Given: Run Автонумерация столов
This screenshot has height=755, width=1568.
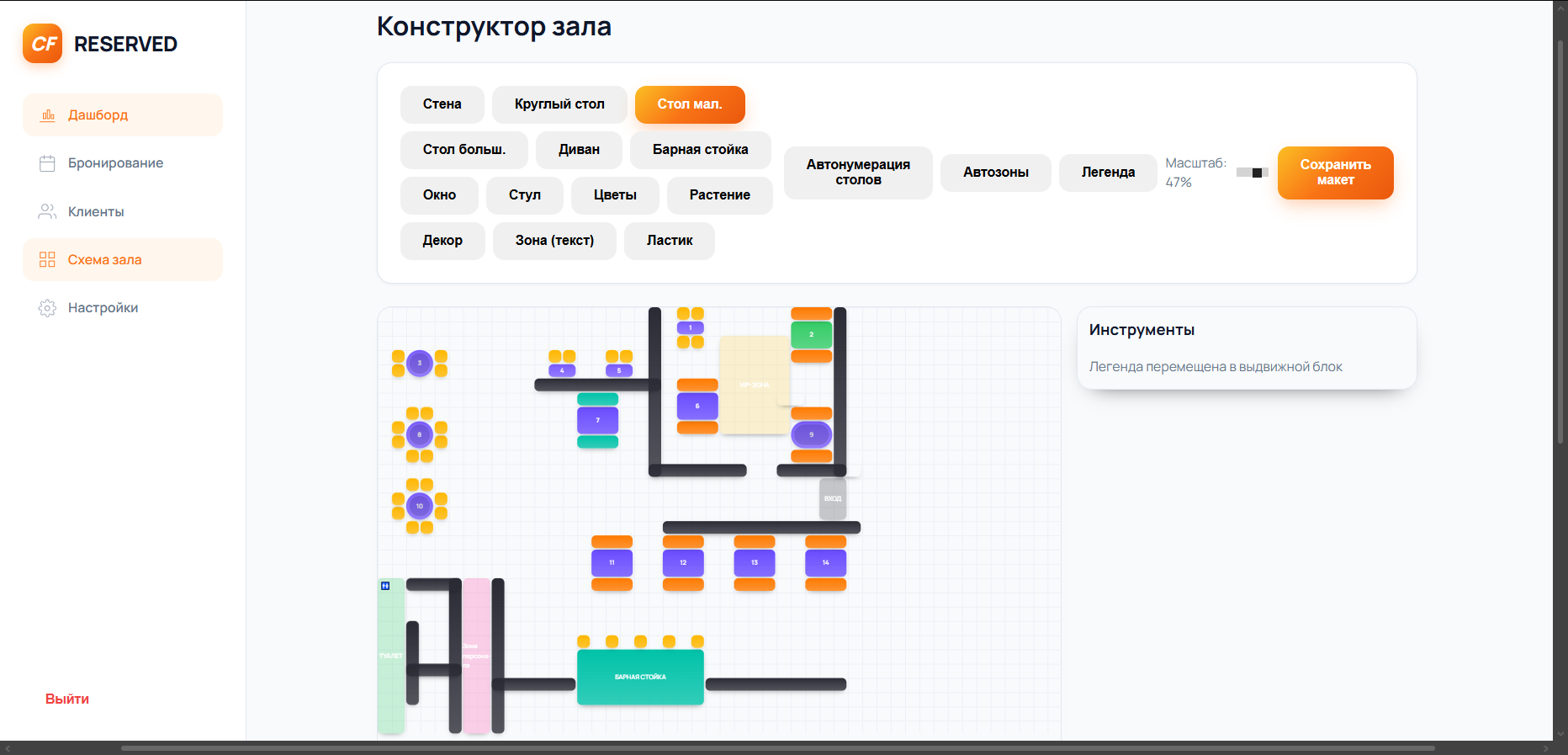Looking at the screenshot, I should 858,173.
